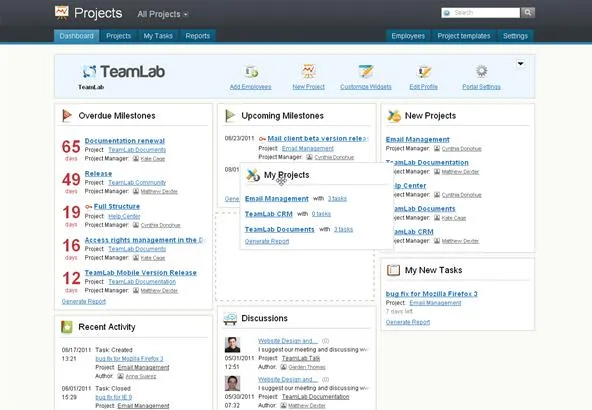Image resolution: width=592 pixels, height=410 pixels.
Task: Open Access rights management milestone
Action: (x=144, y=240)
